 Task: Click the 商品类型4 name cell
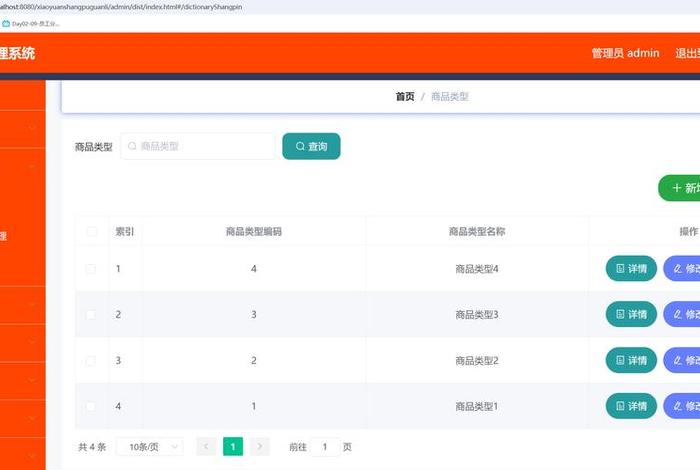(477, 269)
